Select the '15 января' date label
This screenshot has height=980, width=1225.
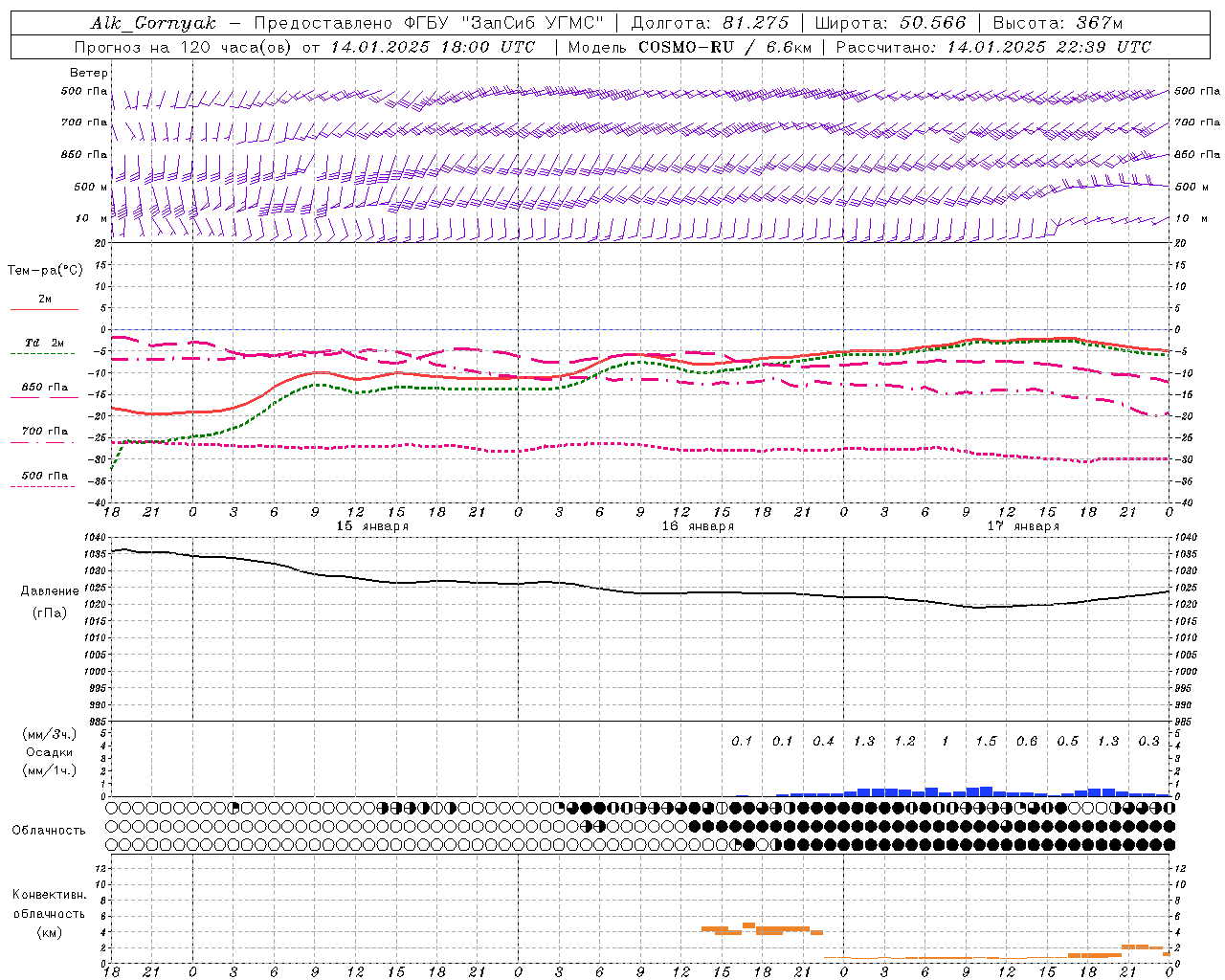(372, 526)
